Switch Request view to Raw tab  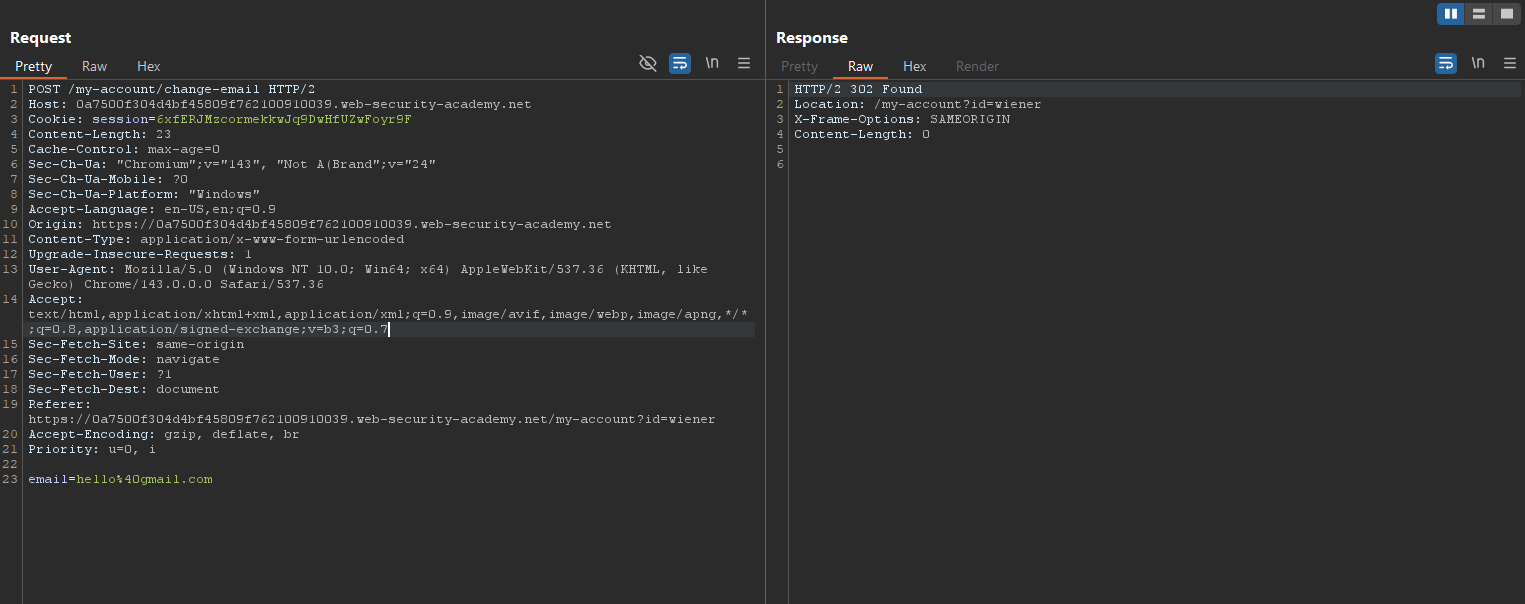(94, 66)
